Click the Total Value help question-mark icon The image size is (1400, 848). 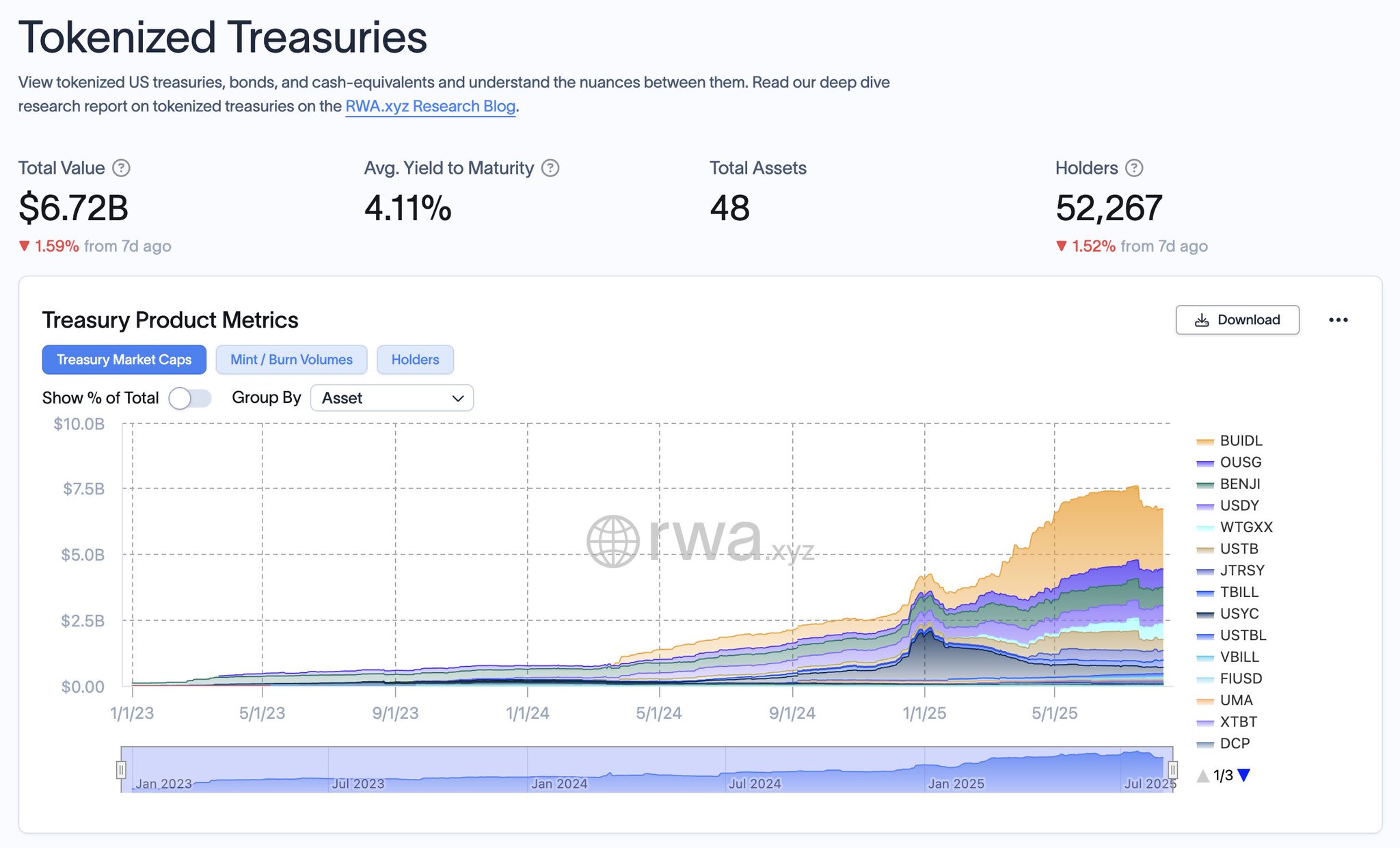pyautogui.click(x=121, y=168)
